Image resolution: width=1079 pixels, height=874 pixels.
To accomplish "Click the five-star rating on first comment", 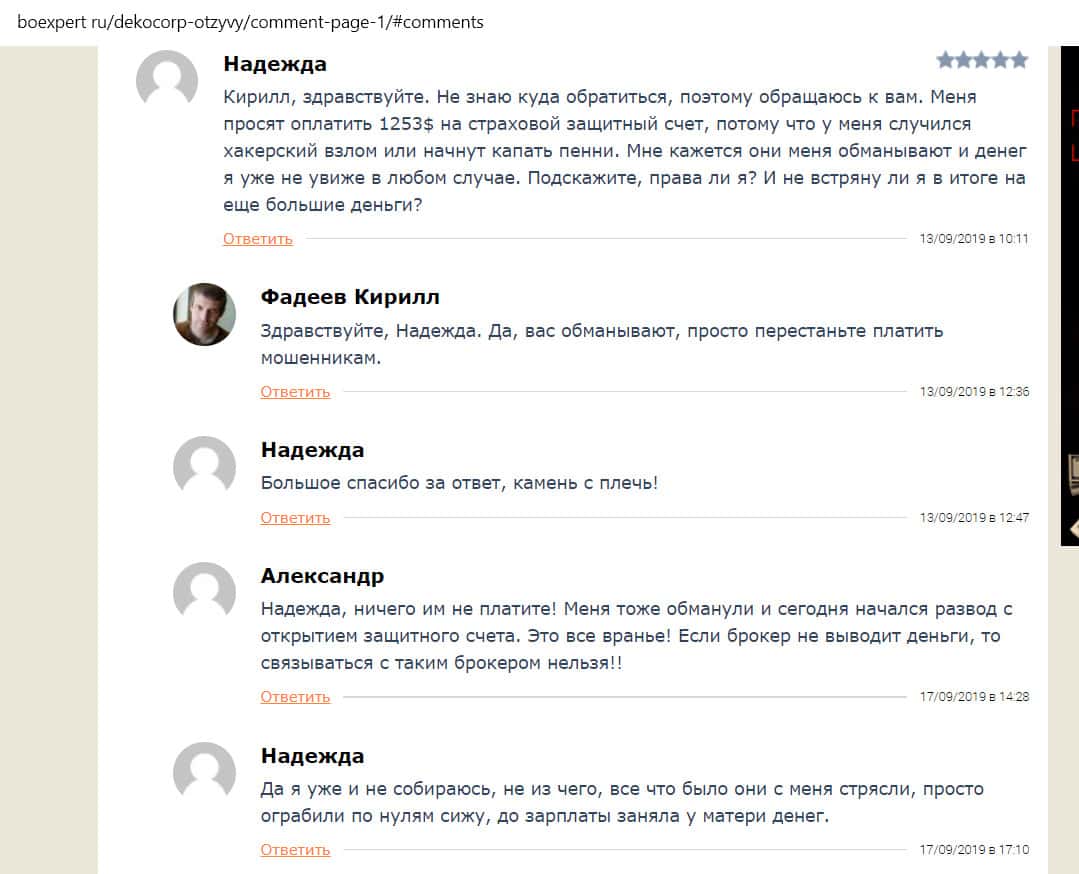I will [x=982, y=61].
